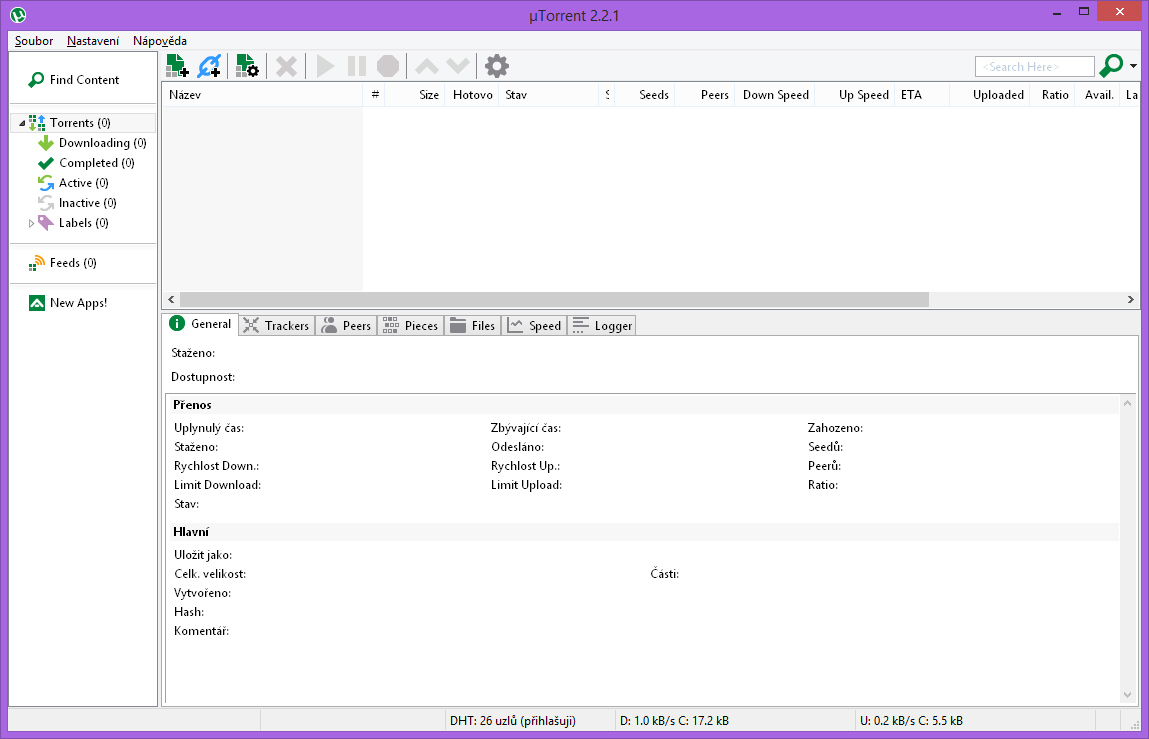
Task: Click the horizontal scrollbar under torrent list
Action: coord(554,300)
